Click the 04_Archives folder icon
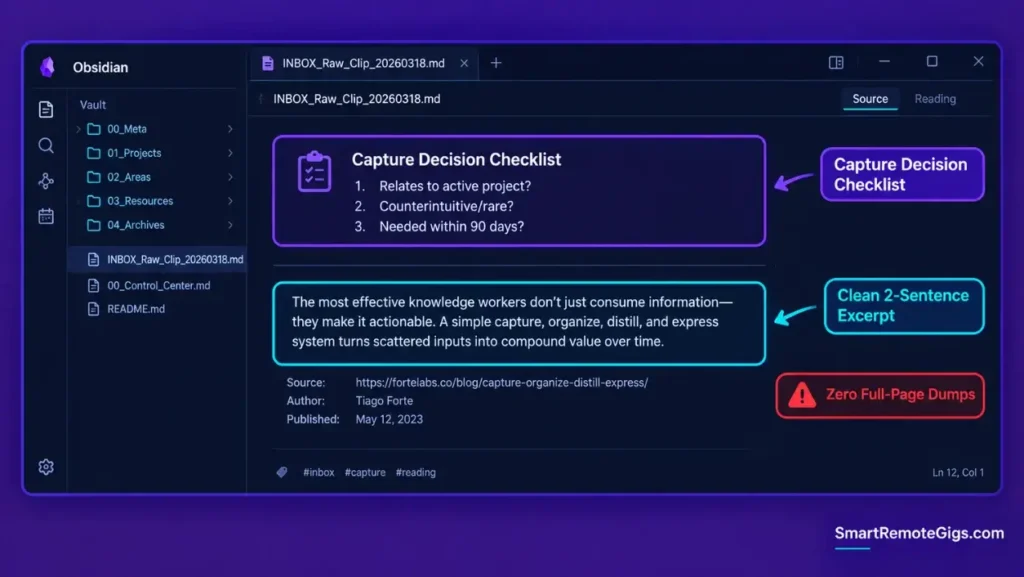This screenshot has height=577, width=1024. (94, 225)
